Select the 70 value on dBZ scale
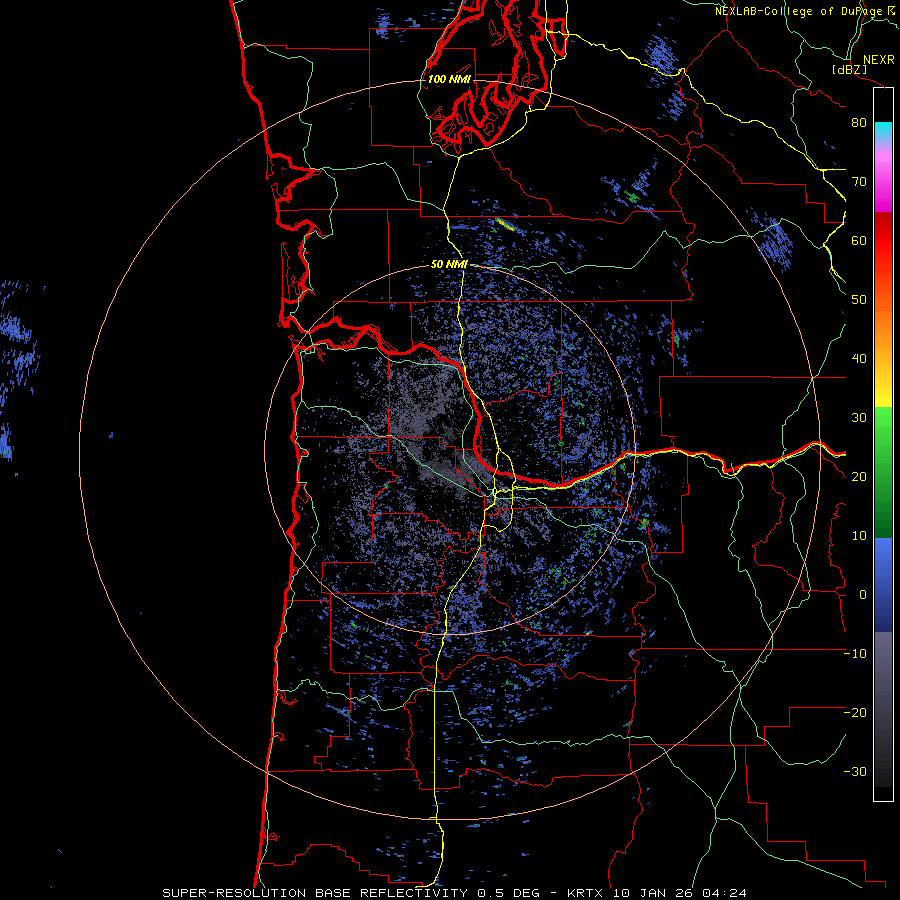900x900 pixels. tap(859, 182)
